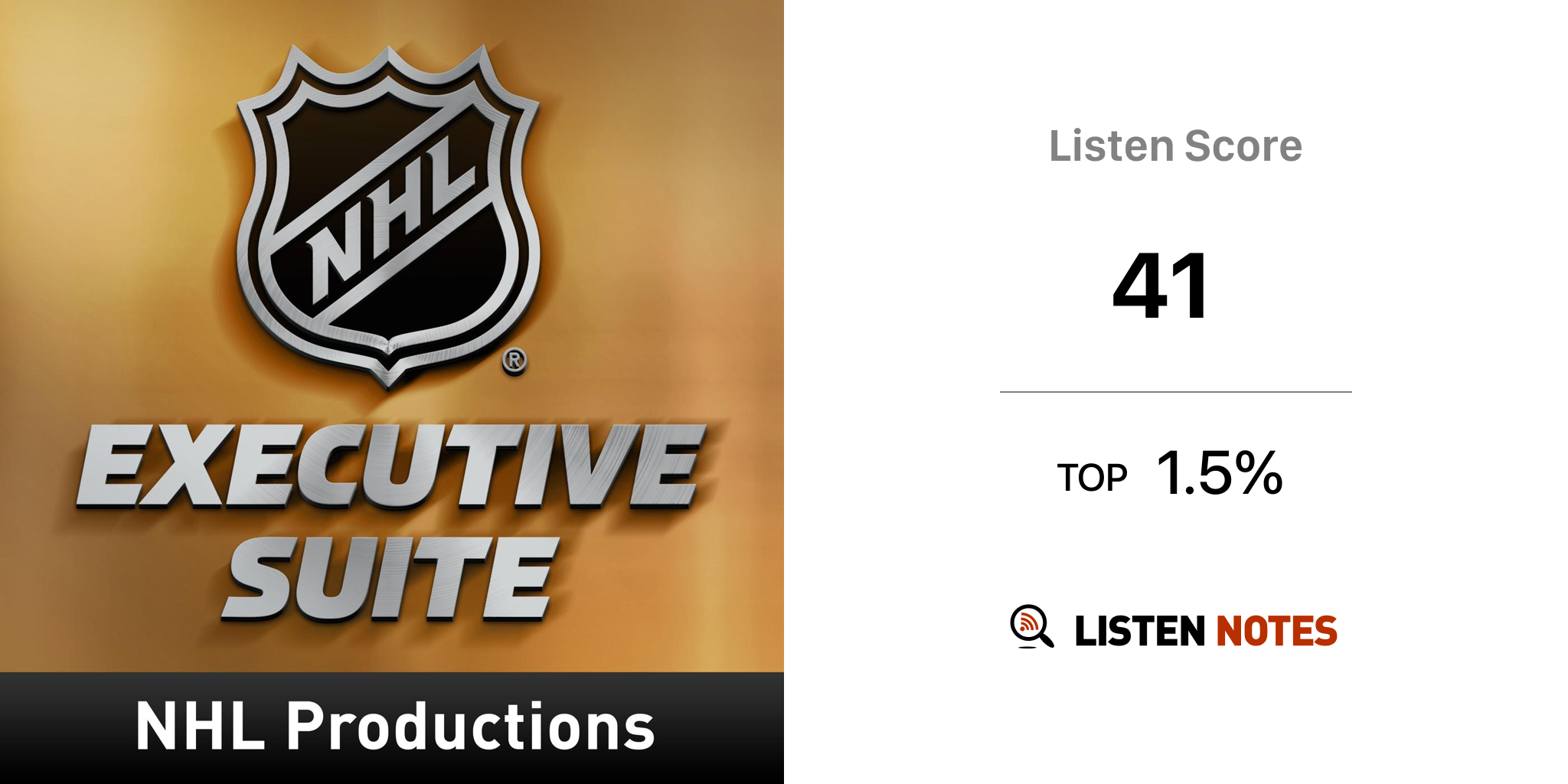The image size is (1568, 784).
Task: Click the red NOTES word in the logo
Action: click(1276, 631)
